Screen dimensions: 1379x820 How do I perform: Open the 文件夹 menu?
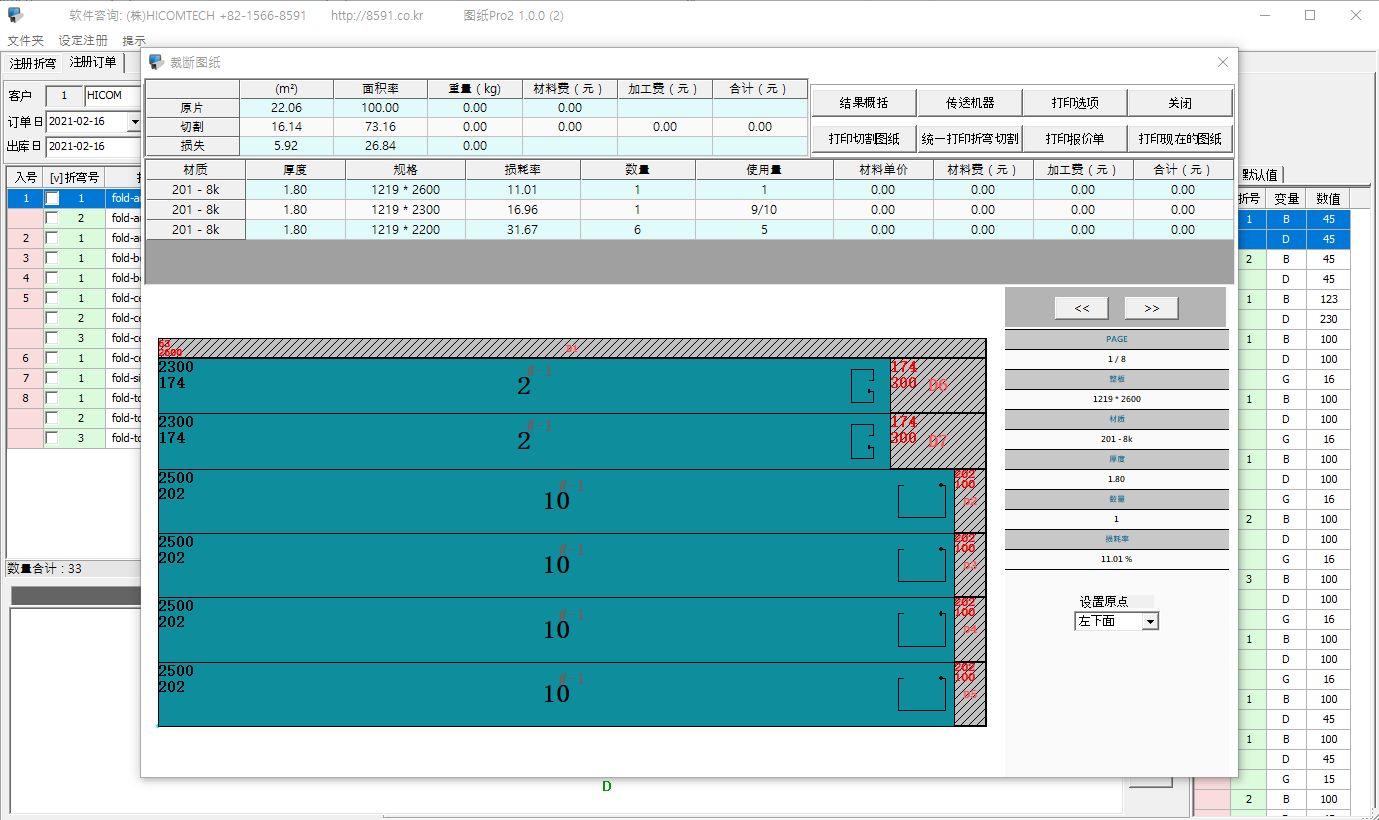26,41
